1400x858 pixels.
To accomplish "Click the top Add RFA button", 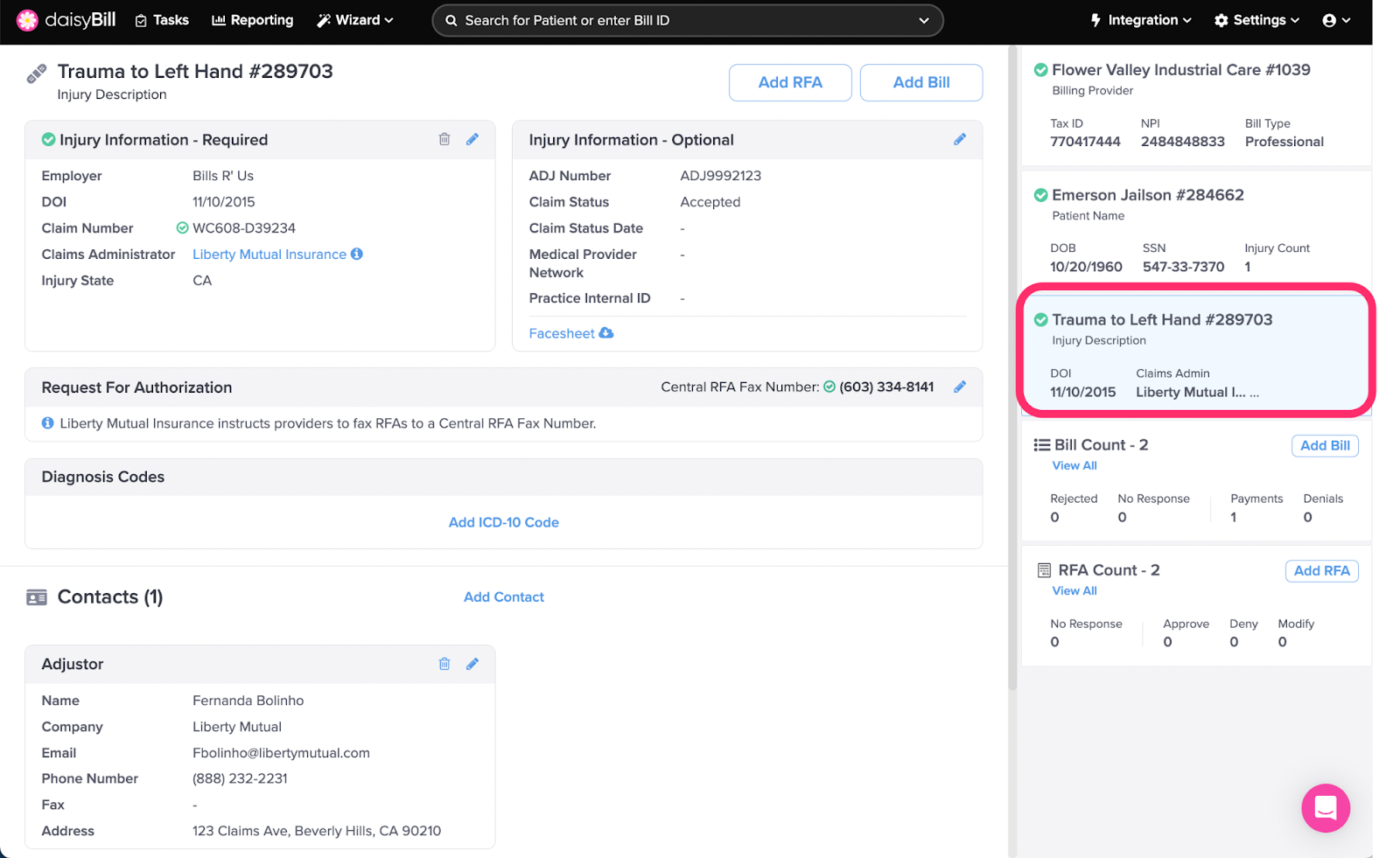I will pos(789,82).
